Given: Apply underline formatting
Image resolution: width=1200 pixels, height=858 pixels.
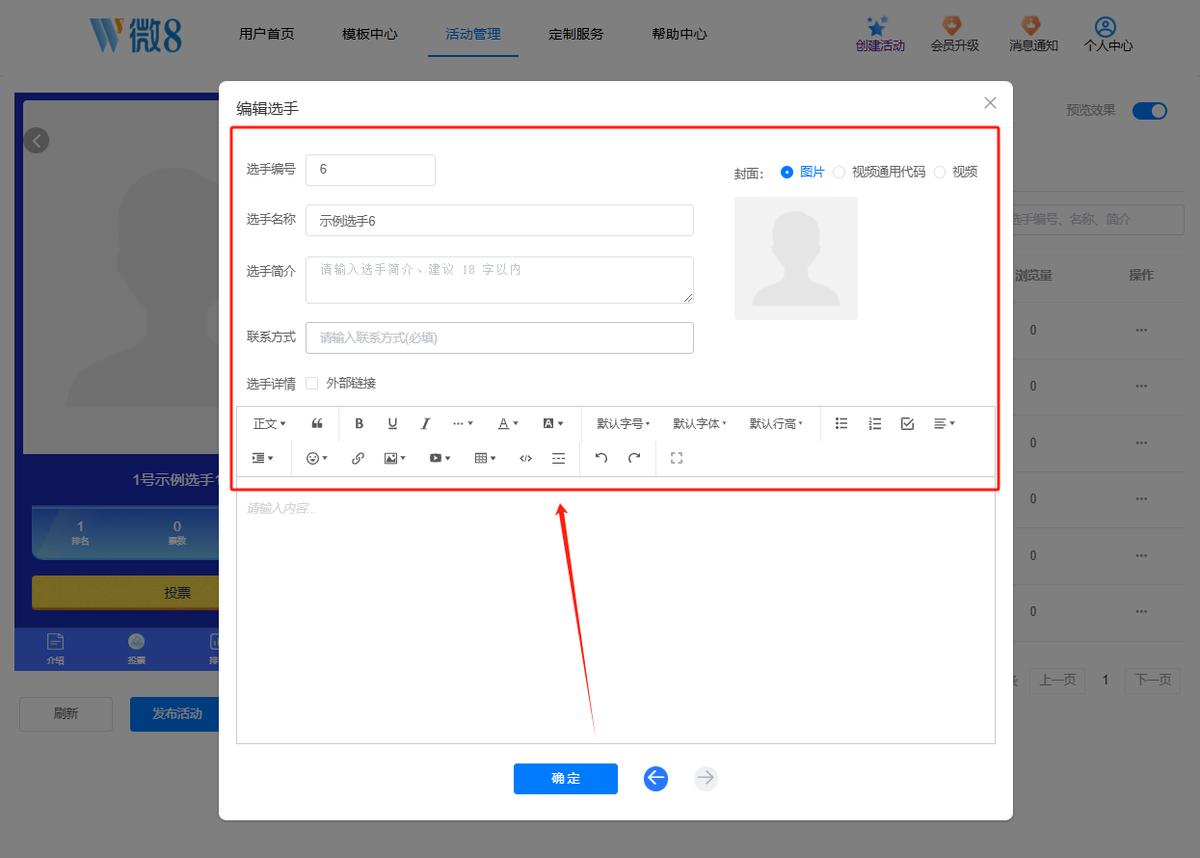Looking at the screenshot, I should pyautogui.click(x=392, y=424).
